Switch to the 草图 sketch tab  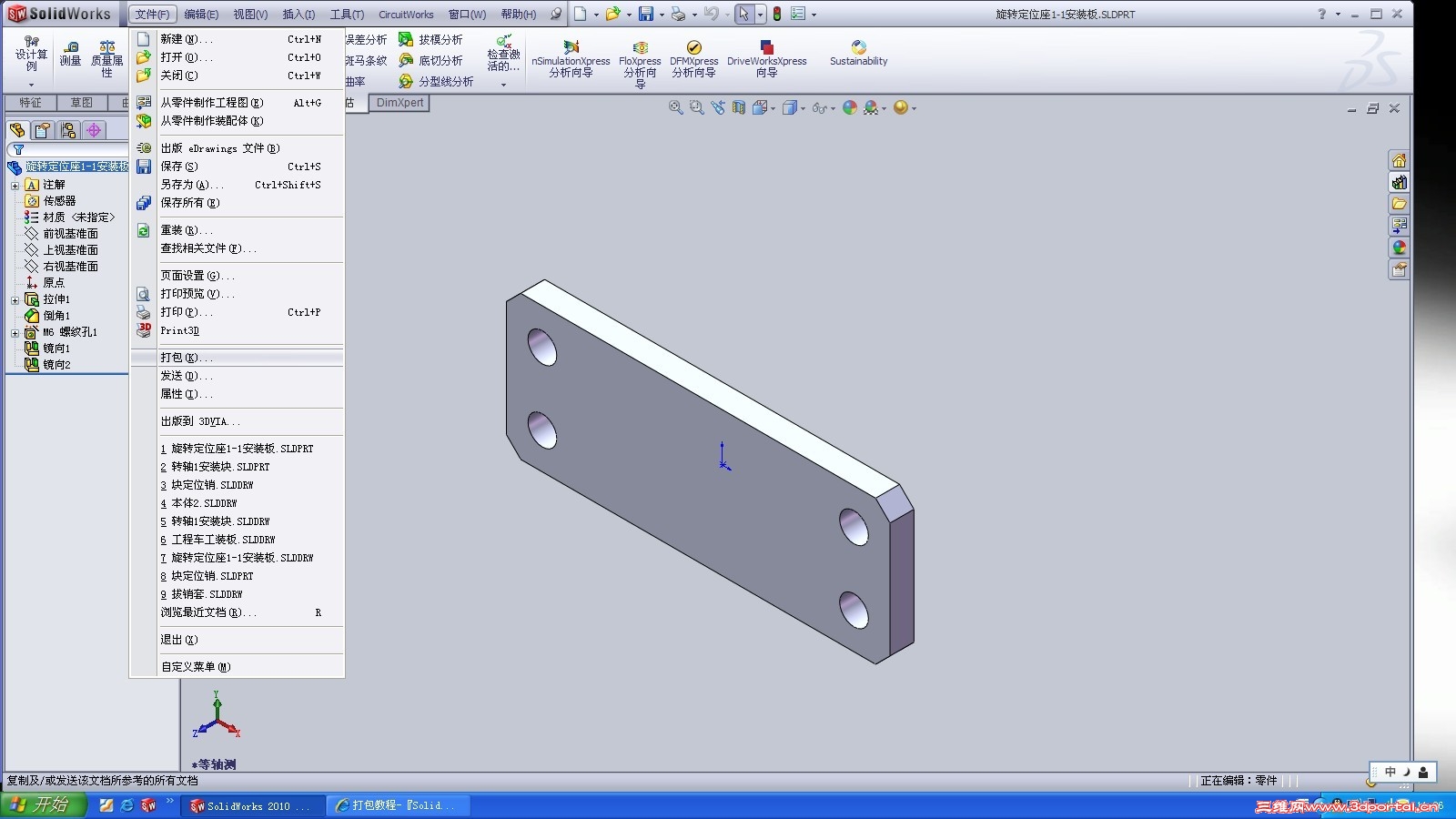click(x=82, y=103)
